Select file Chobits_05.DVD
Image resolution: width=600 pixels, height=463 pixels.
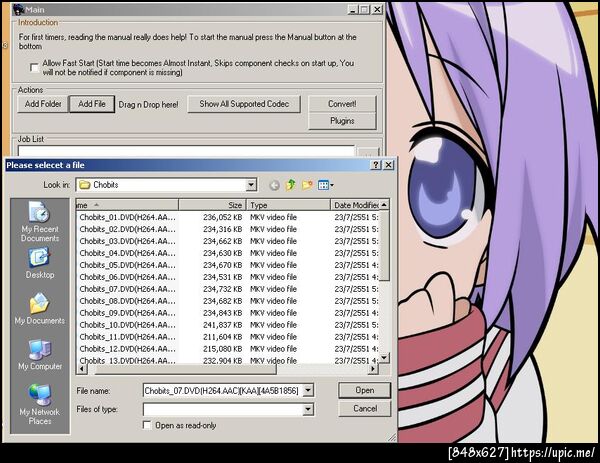point(127,265)
